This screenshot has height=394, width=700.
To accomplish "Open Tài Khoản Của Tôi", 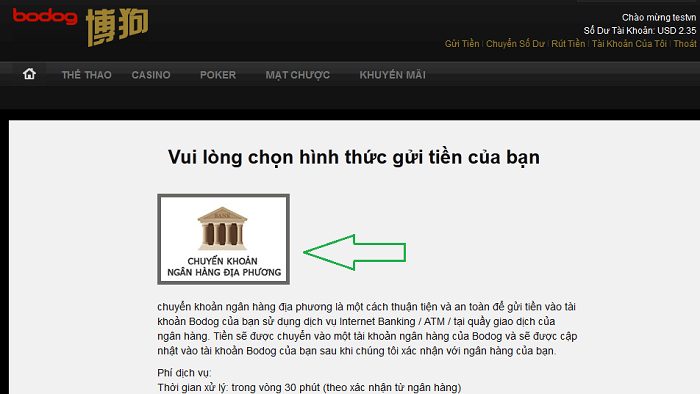I will click(x=629, y=44).
